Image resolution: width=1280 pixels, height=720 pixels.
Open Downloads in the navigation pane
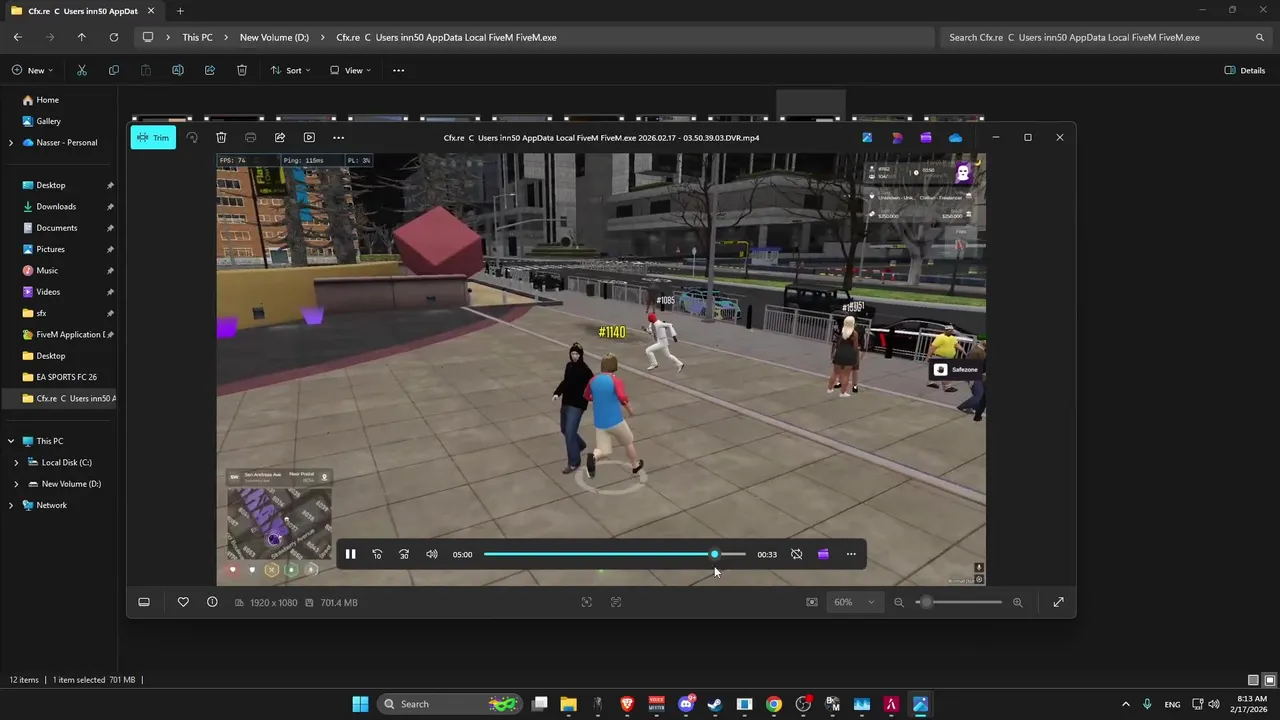56,206
